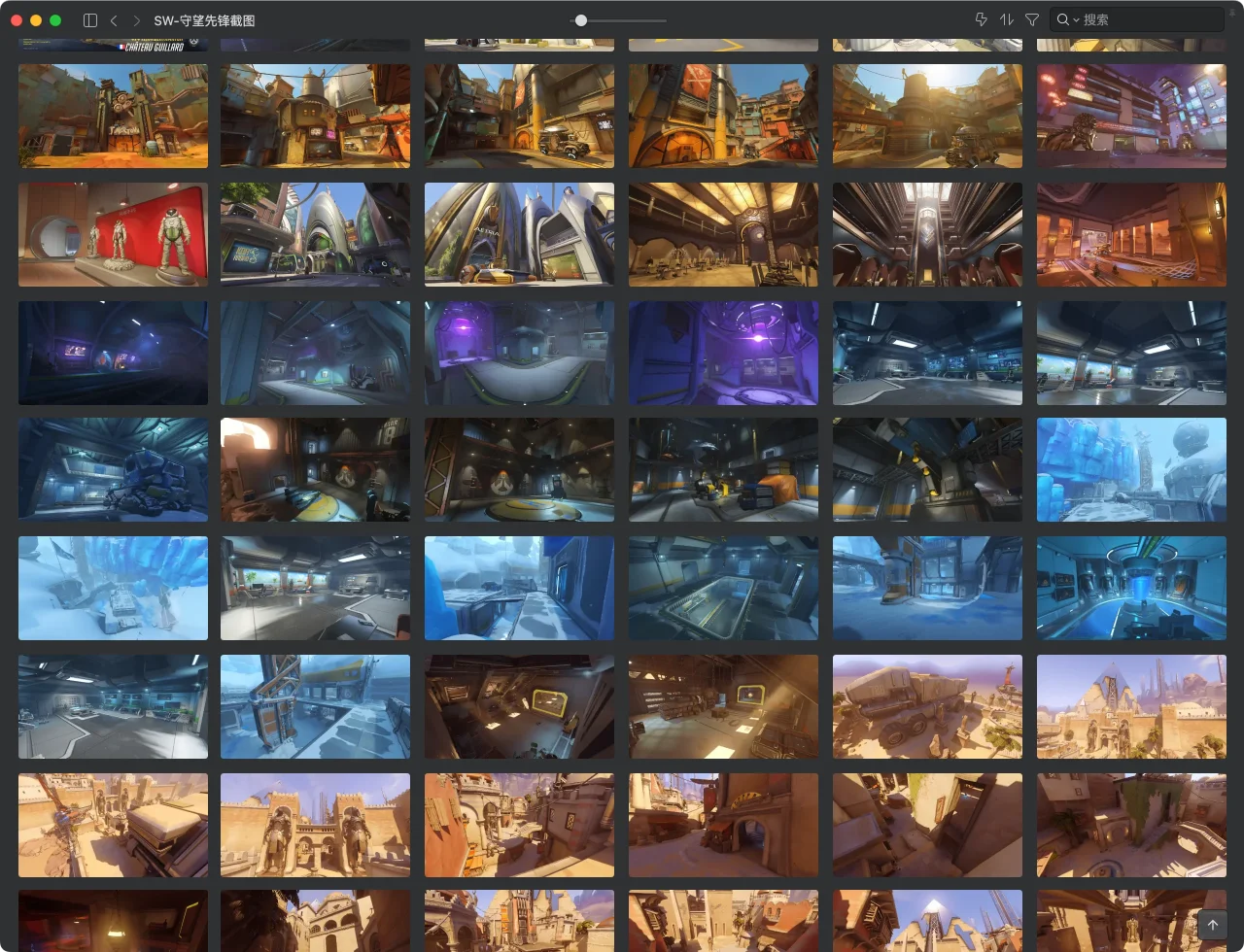Click the SW-守望先锋截图 folder title
This screenshot has width=1244, height=952.
click(205, 19)
